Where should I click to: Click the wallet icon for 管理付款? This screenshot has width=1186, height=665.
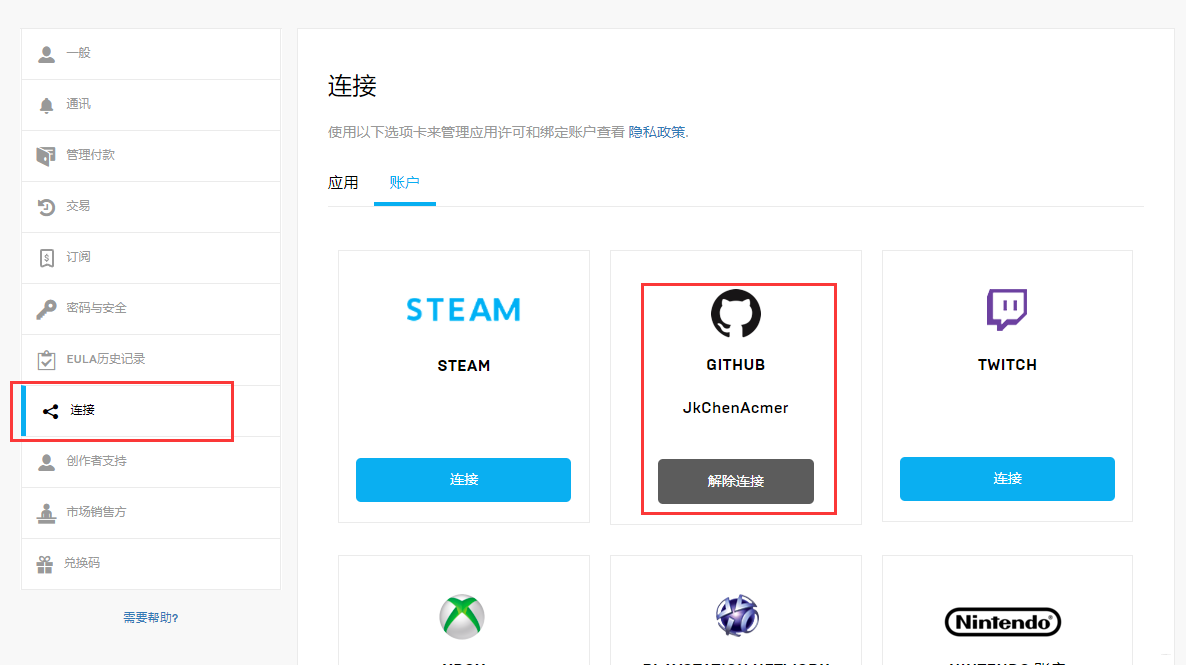46,156
